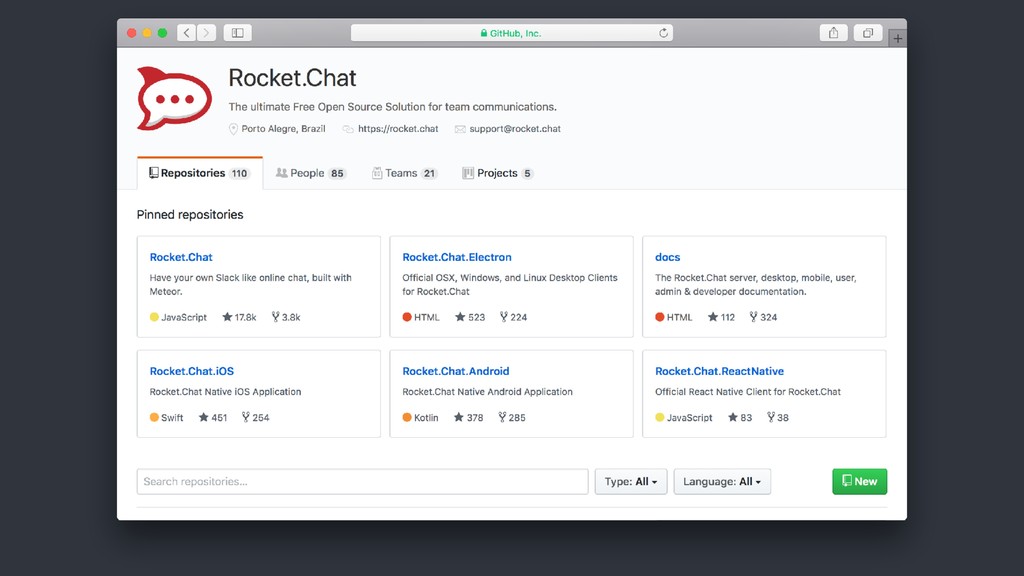Click the envelope icon beside support email
Viewport: 1024px width, 576px height.
click(x=460, y=129)
